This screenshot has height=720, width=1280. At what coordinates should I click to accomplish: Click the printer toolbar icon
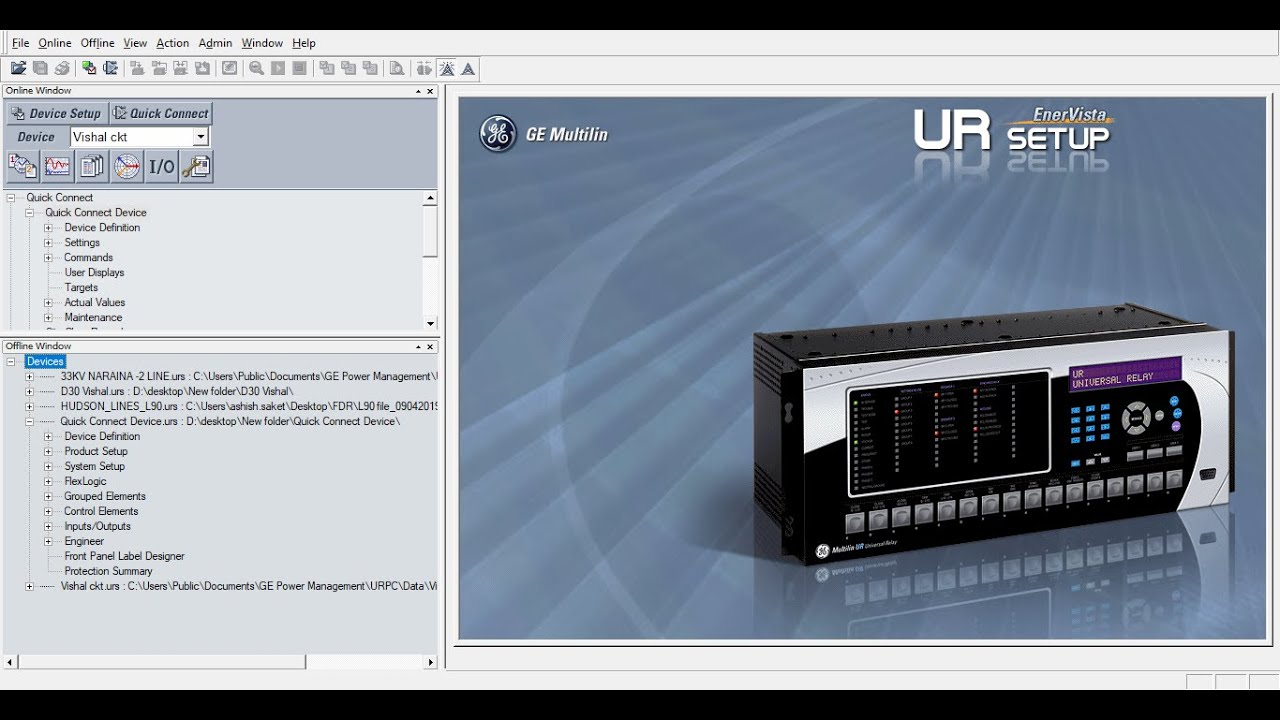pyautogui.click(x=62, y=68)
